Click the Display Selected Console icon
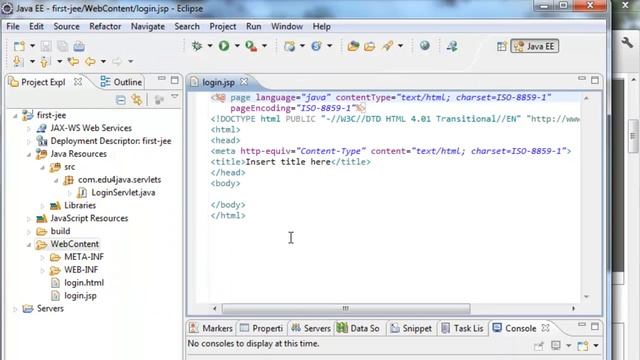 [x=556, y=346]
